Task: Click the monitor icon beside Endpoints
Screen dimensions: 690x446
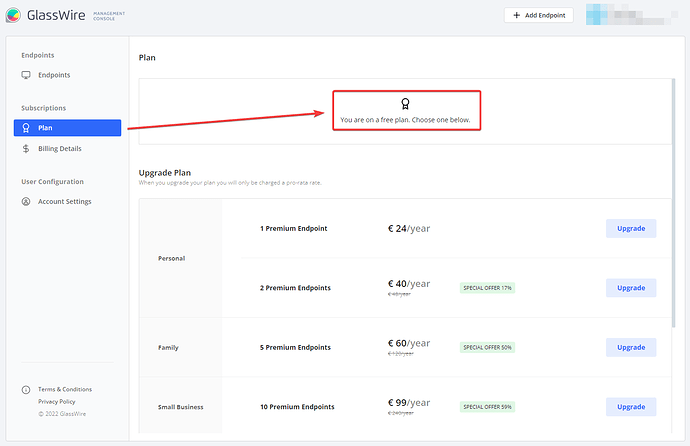Action: click(27, 75)
